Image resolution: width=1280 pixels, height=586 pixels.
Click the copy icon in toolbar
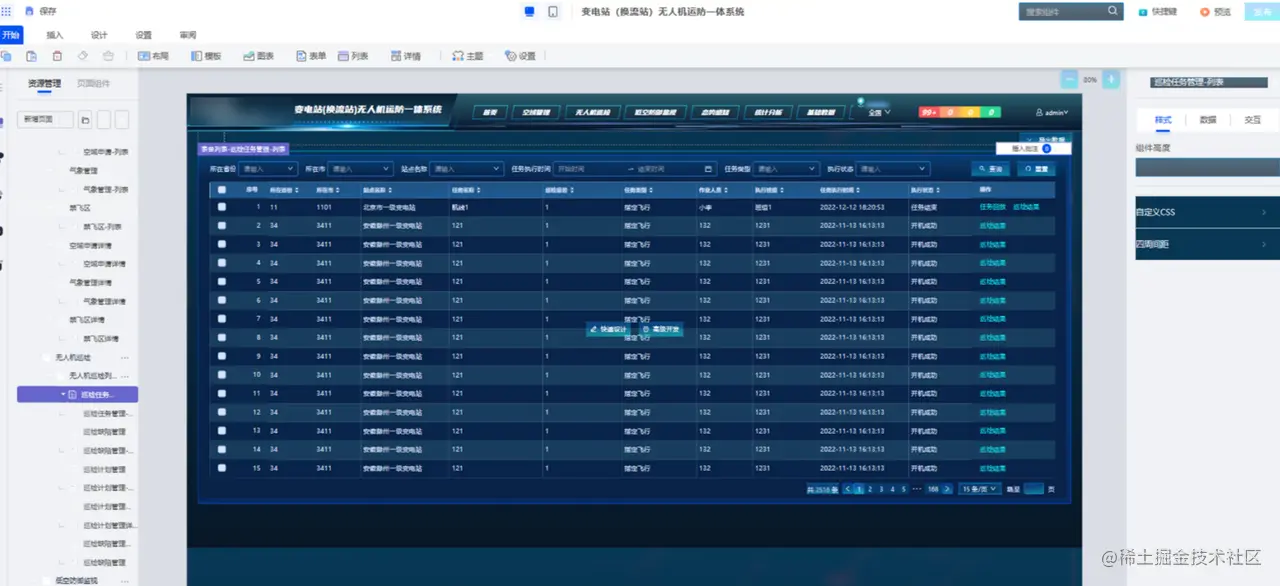click(x=6, y=56)
